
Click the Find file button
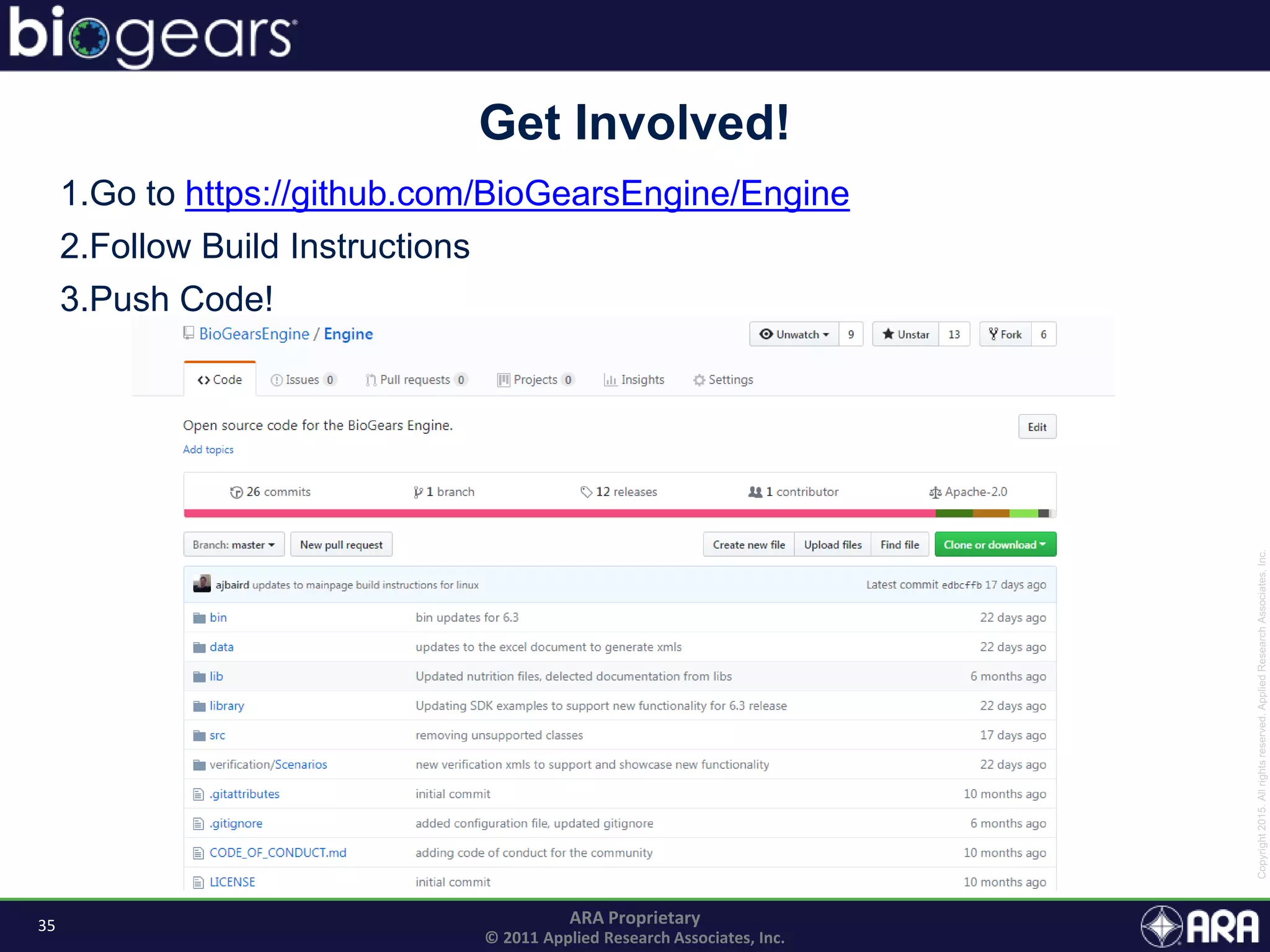point(900,544)
